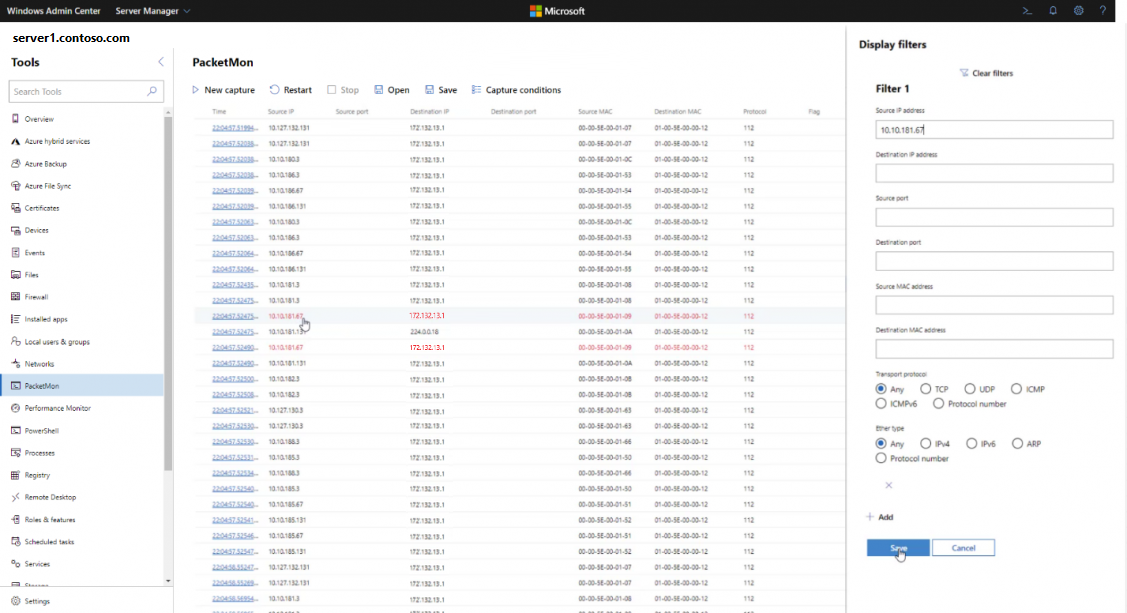Open Local users & groups tool

[x=57, y=342]
